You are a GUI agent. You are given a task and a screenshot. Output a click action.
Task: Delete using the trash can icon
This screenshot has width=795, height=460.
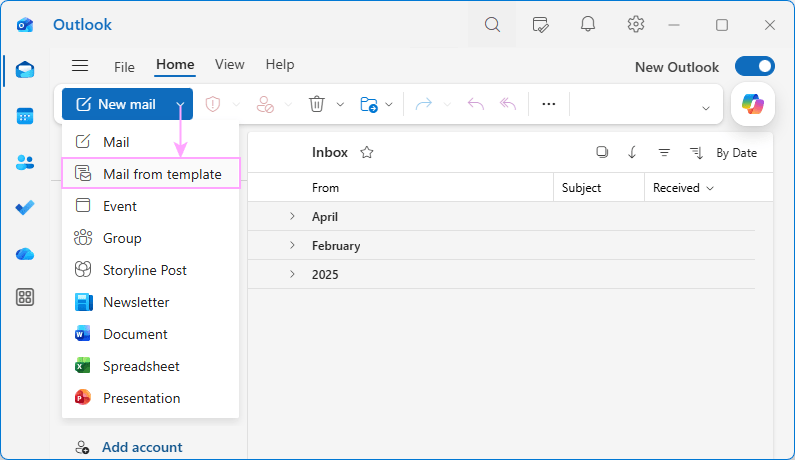317,104
